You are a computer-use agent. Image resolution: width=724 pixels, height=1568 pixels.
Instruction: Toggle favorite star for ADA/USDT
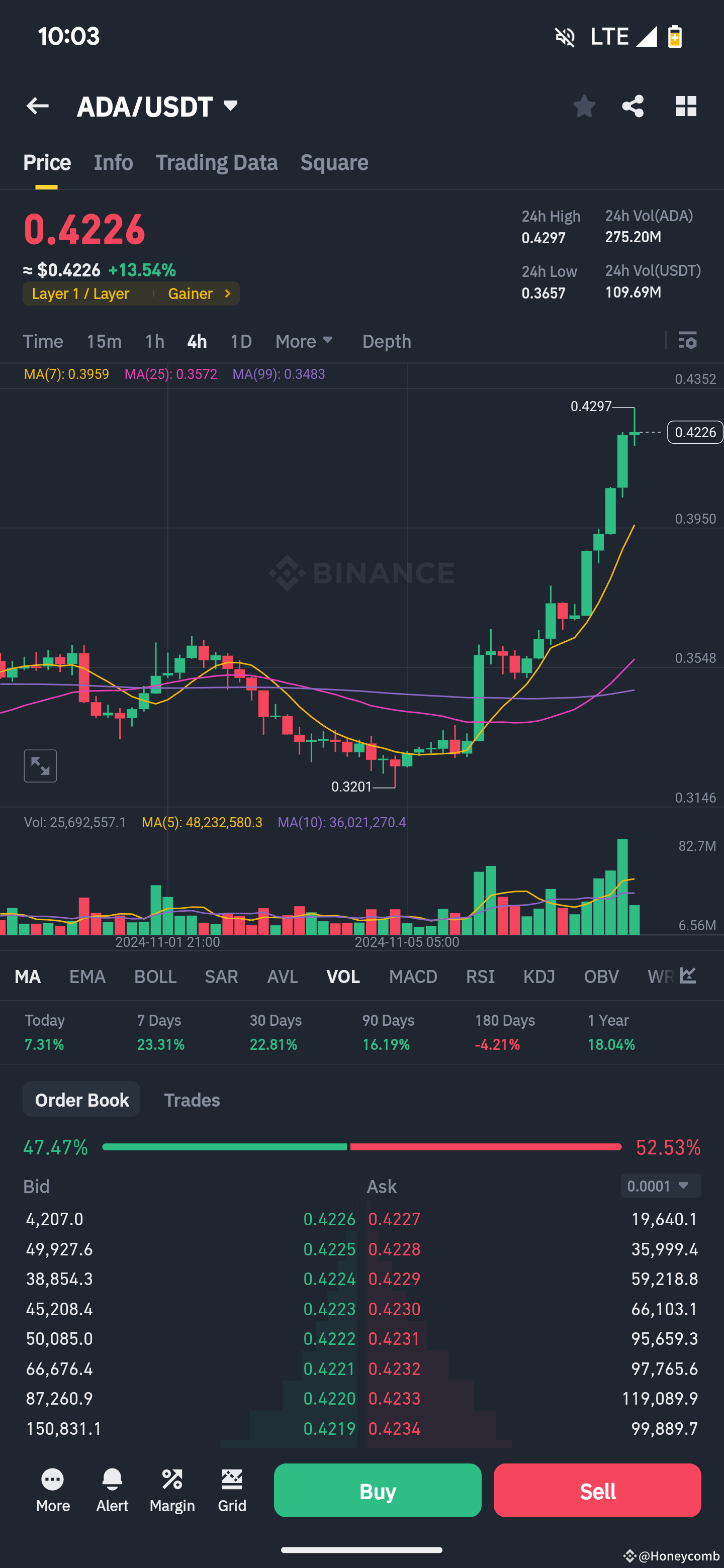(x=584, y=106)
